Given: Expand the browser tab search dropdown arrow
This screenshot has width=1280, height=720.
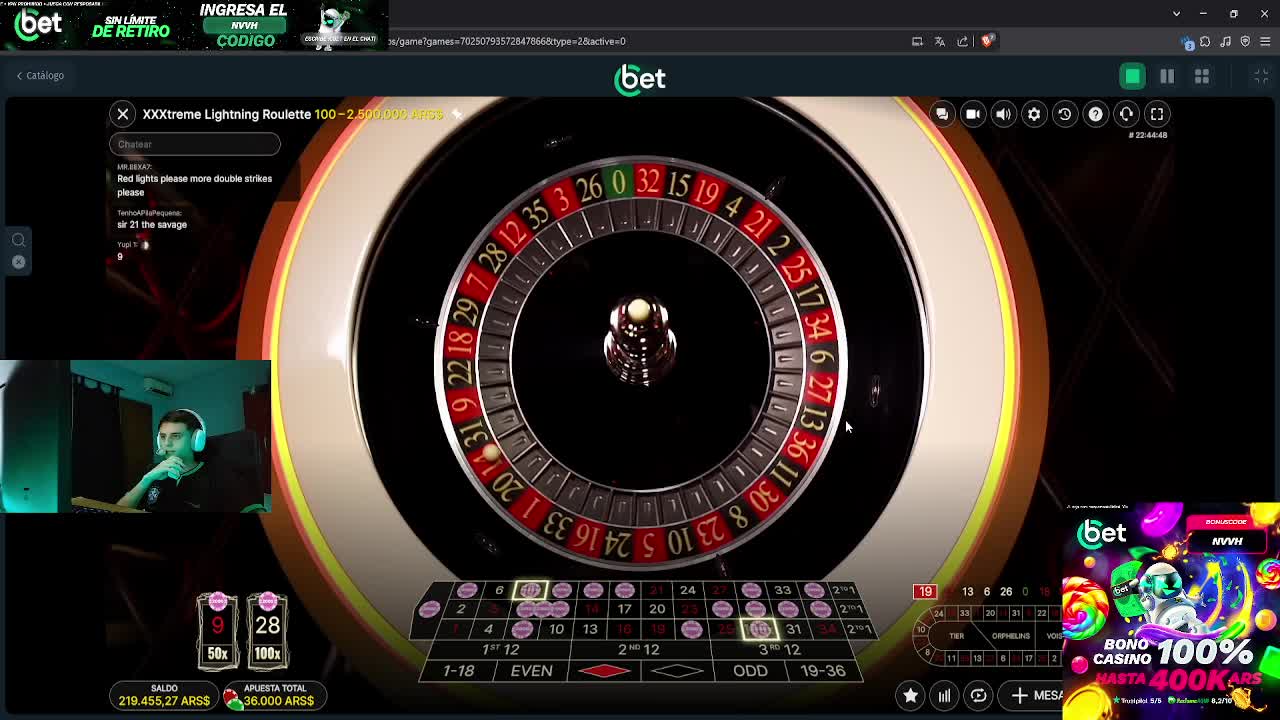Looking at the screenshot, I should pos(1176,13).
